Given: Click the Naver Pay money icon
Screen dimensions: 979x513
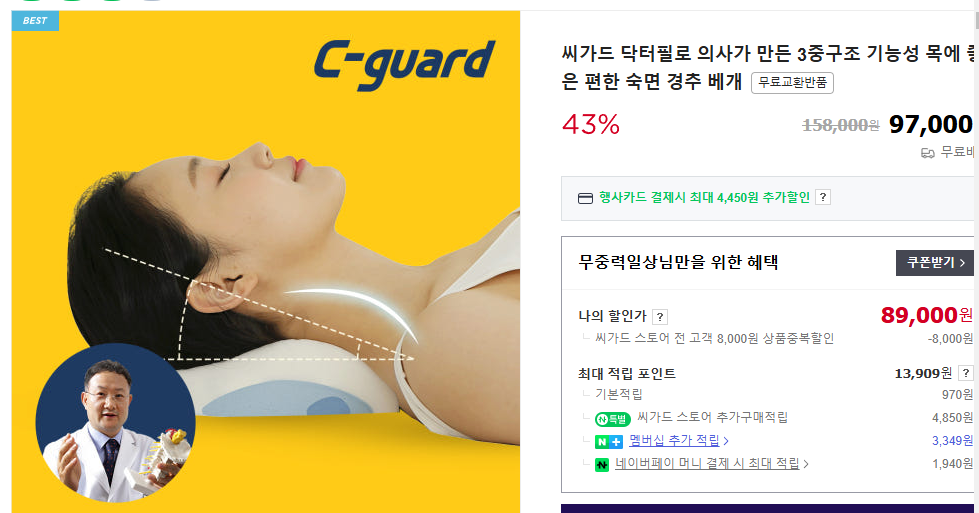Looking at the screenshot, I should (x=602, y=464).
